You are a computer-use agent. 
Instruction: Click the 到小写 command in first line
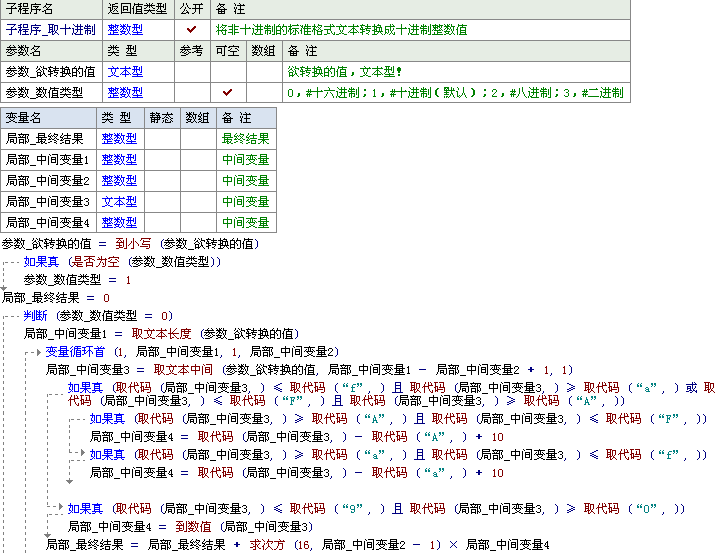tap(135, 244)
